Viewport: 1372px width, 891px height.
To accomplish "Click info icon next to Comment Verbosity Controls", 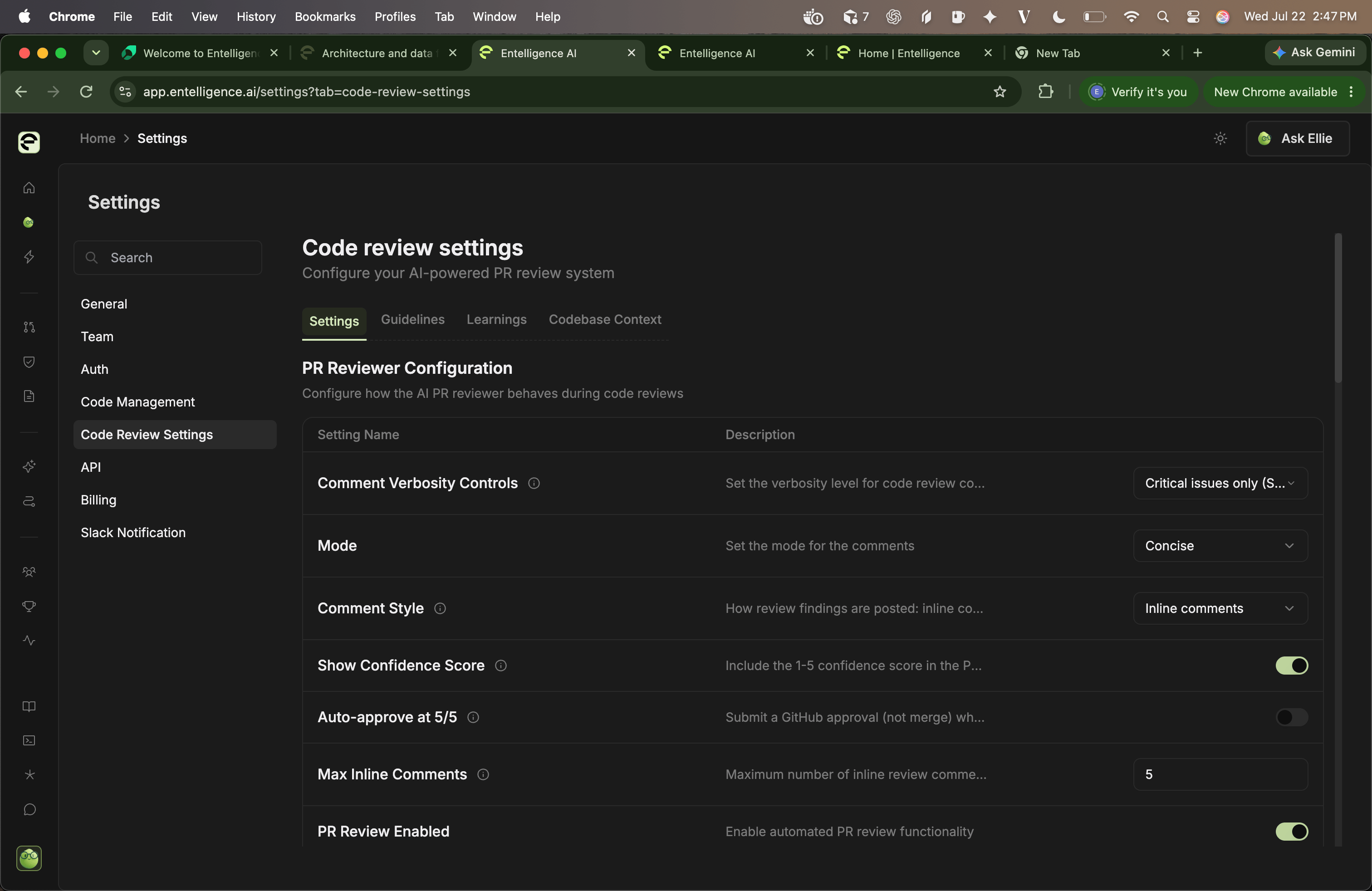I will click(534, 484).
